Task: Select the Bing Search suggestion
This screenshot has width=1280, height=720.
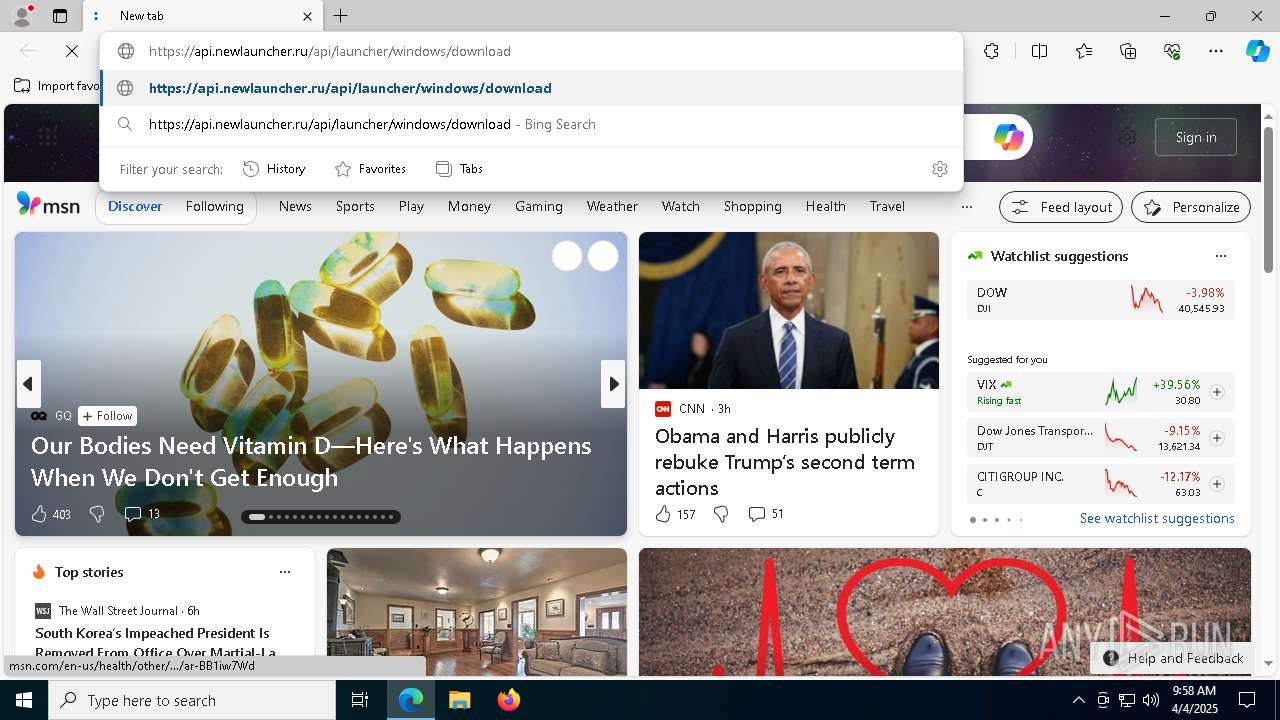Action: [531, 124]
